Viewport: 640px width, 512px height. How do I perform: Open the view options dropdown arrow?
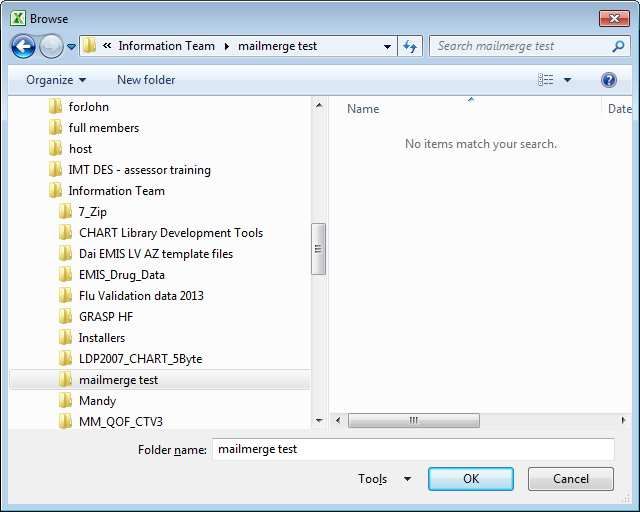tap(567, 80)
